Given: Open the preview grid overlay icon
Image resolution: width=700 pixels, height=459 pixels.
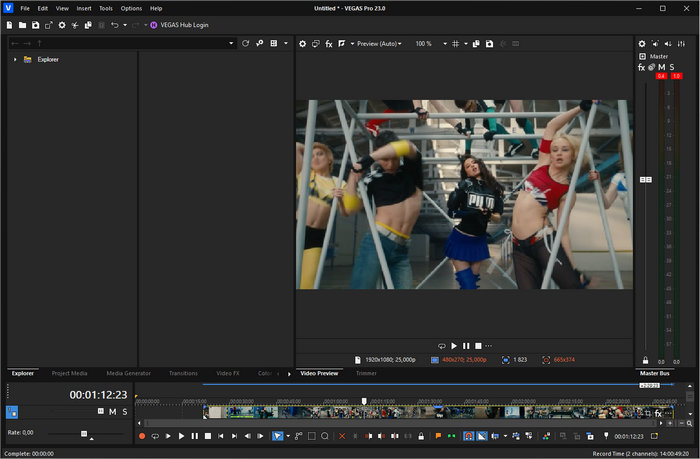Looking at the screenshot, I should 455,44.
